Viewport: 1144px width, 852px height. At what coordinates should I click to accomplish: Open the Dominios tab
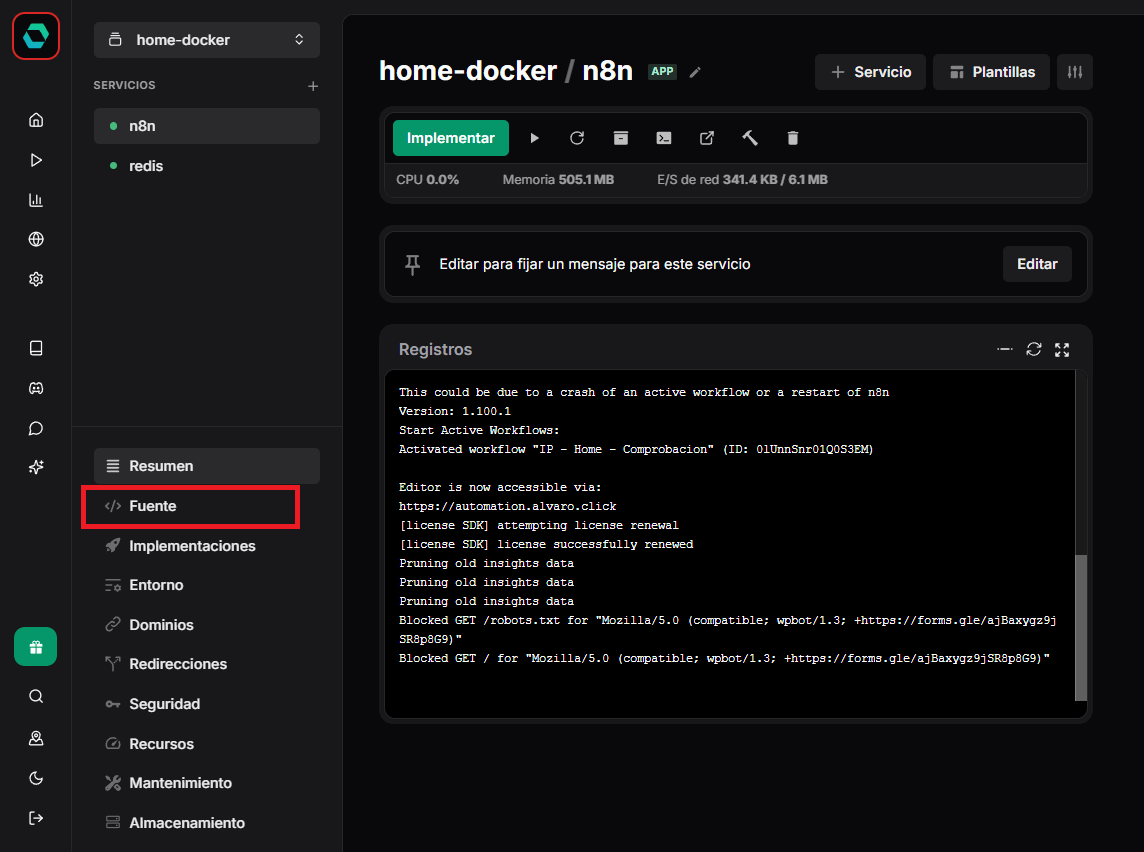click(x=206, y=625)
